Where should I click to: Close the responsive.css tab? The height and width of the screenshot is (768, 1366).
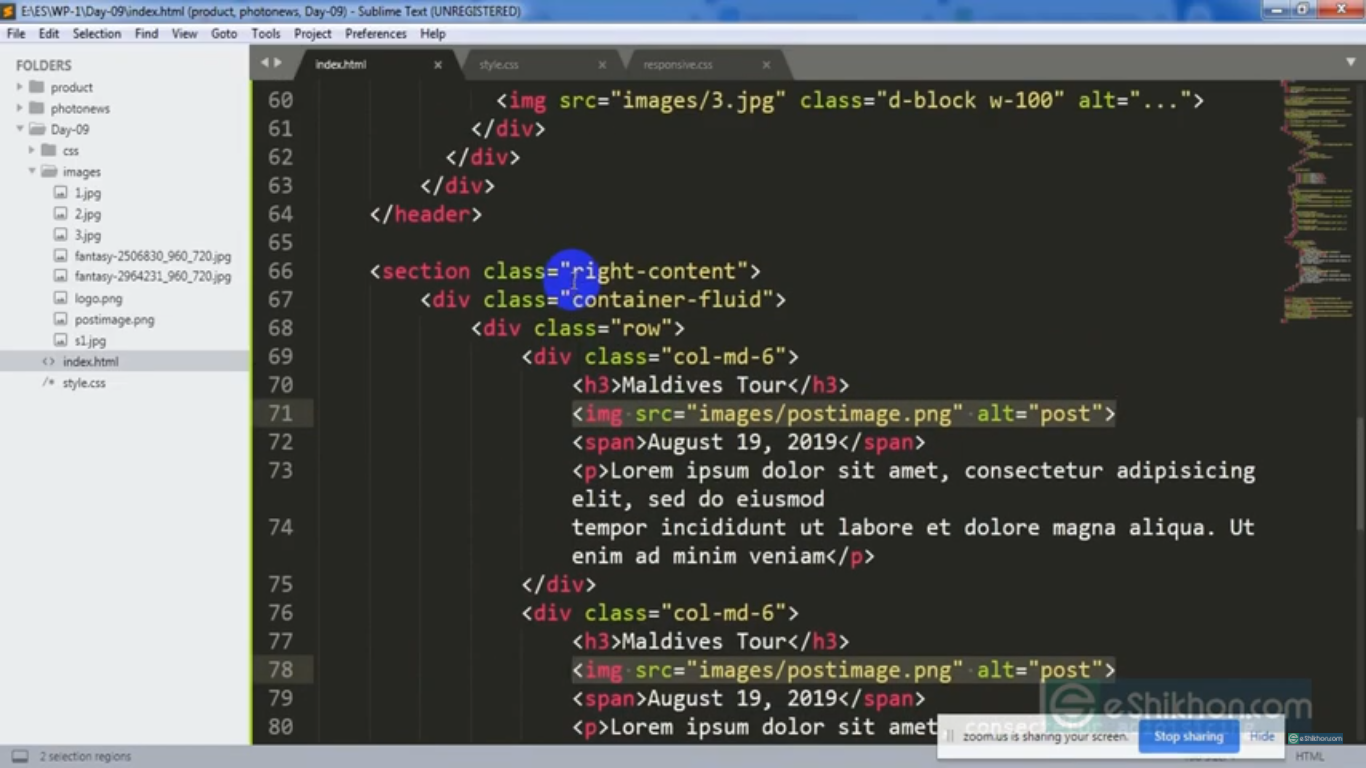click(x=766, y=65)
